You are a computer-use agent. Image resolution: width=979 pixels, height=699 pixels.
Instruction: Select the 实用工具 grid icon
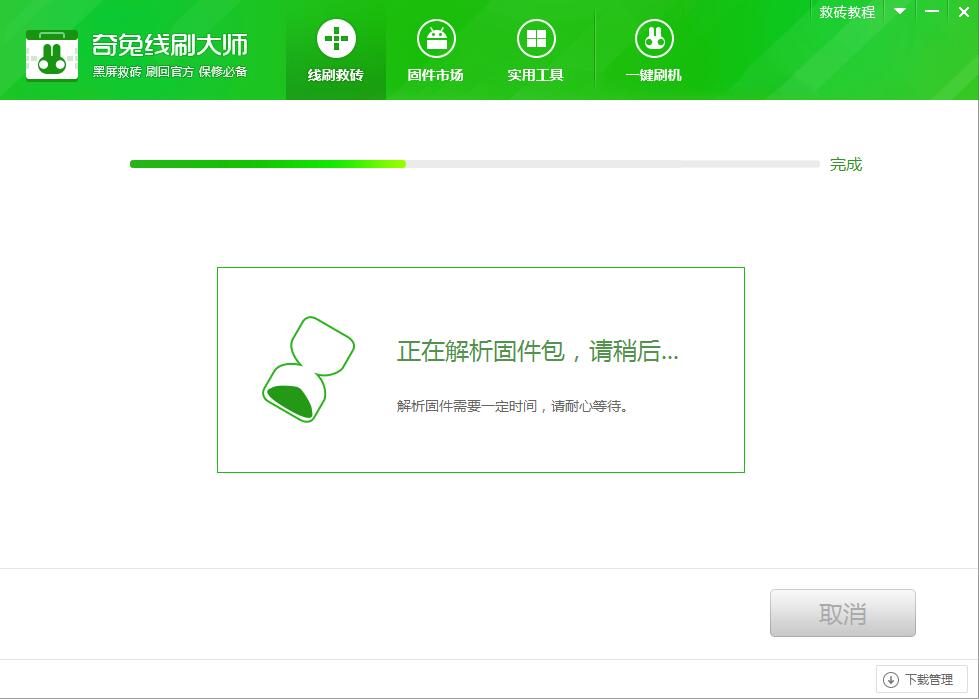[x=536, y=40]
